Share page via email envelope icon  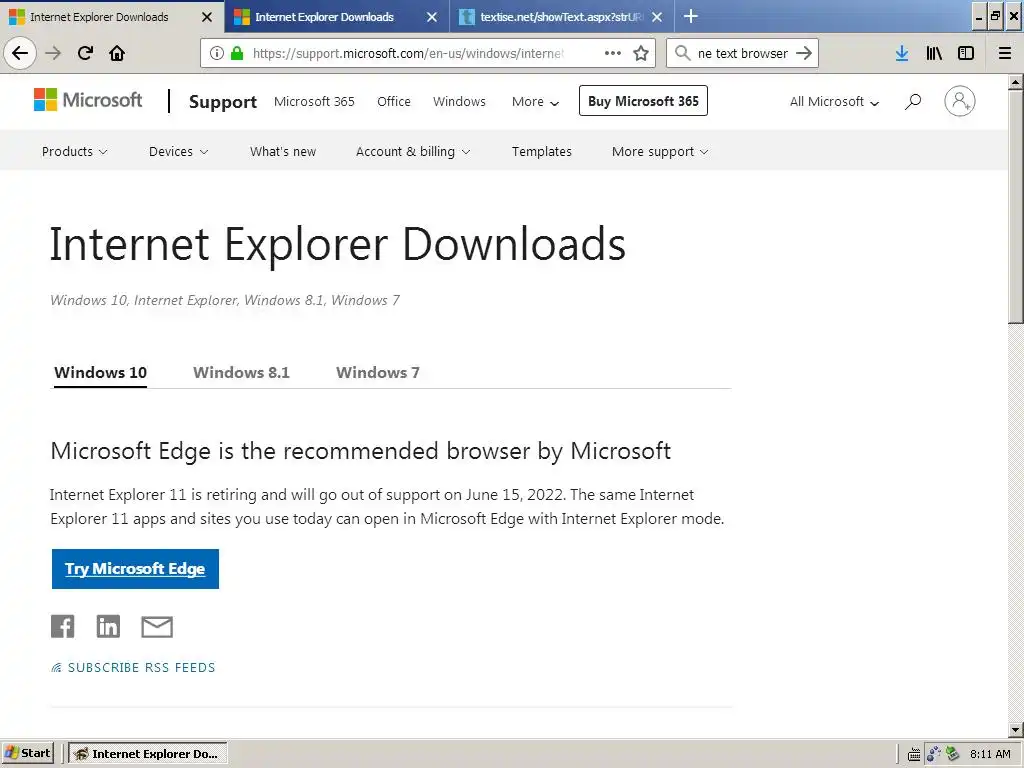[x=157, y=627]
